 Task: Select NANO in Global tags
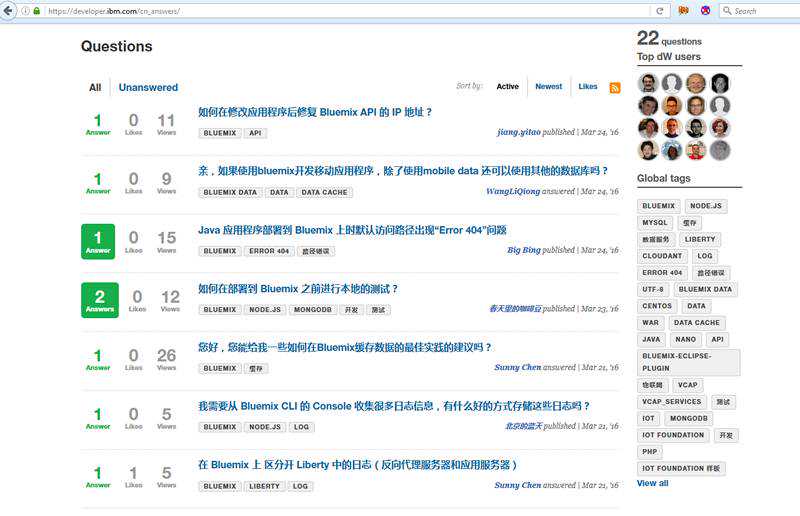coord(686,339)
